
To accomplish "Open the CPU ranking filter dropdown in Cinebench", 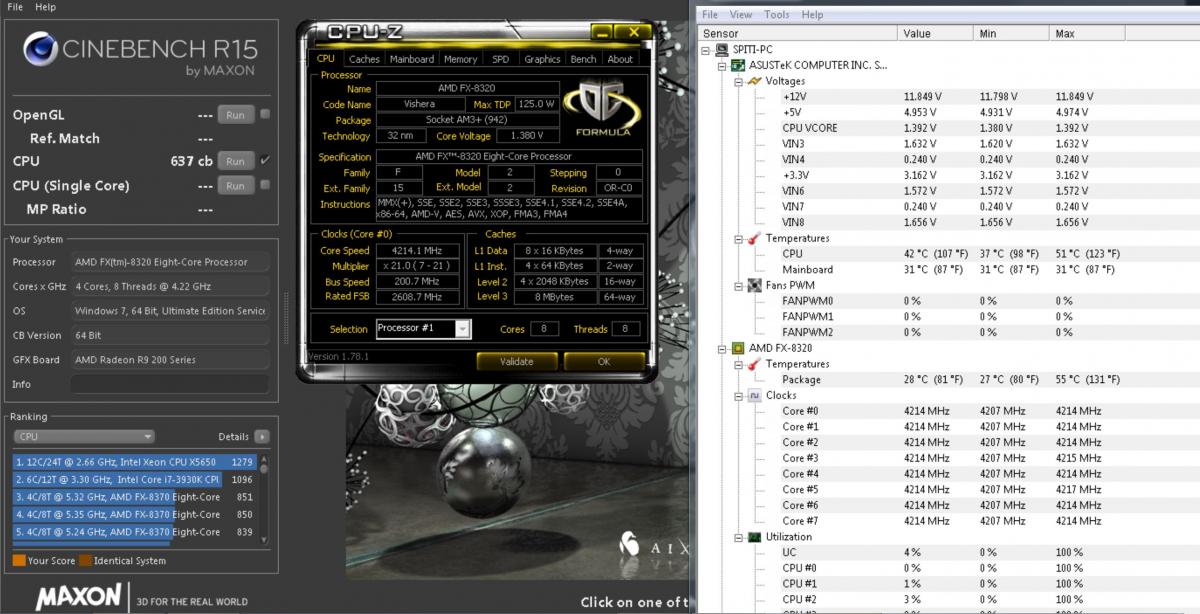I will [x=84, y=437].
